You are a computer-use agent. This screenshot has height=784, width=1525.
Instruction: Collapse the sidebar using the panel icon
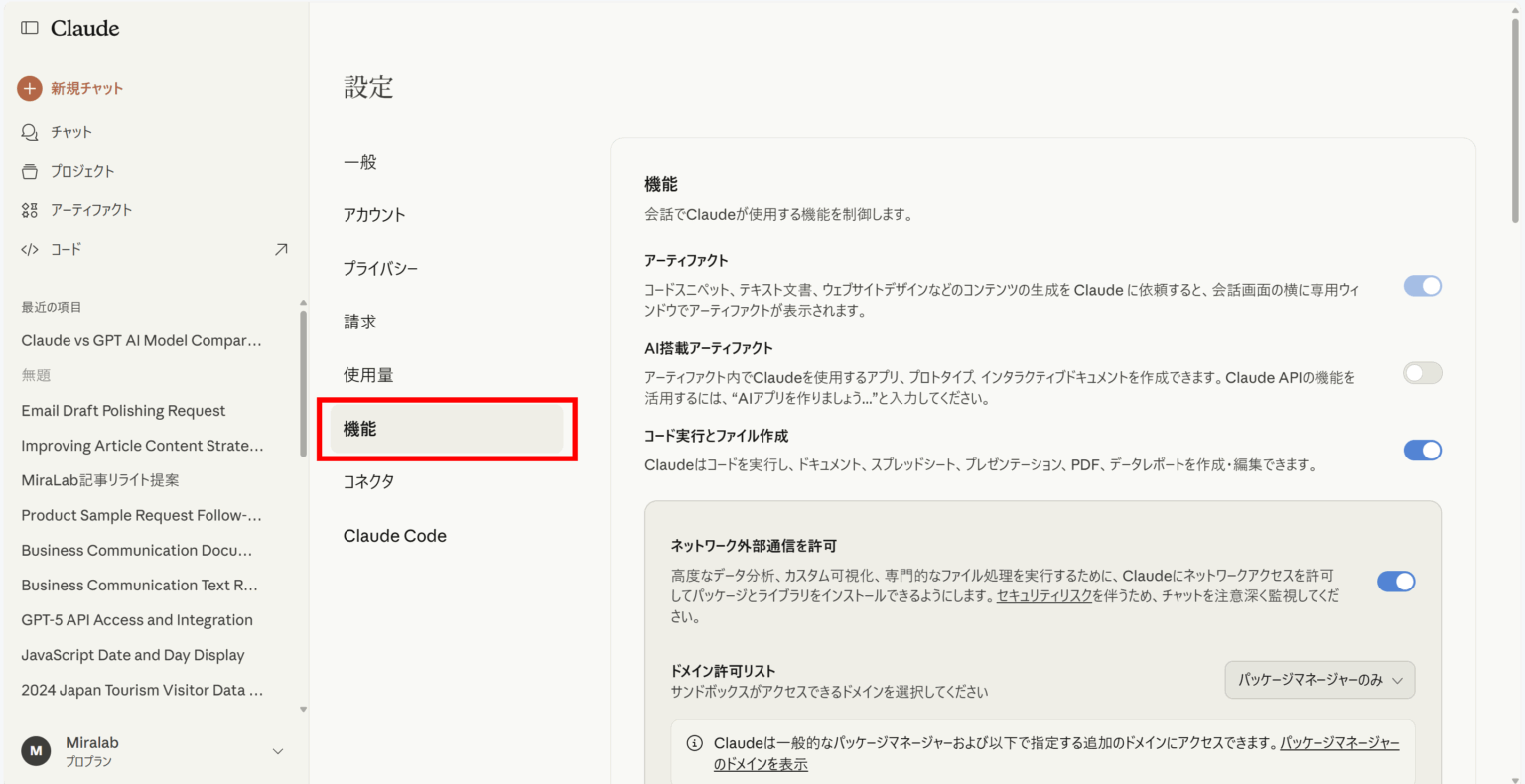(x=30, y=28)
